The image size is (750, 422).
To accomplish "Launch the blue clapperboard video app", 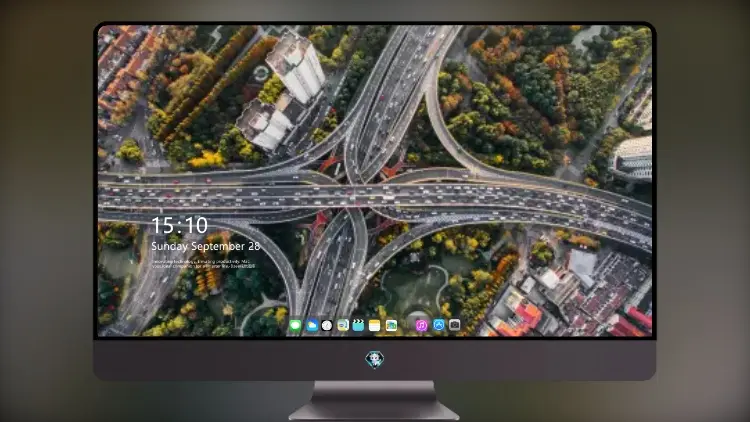I will pyautogui.click(x=358, y=325).
